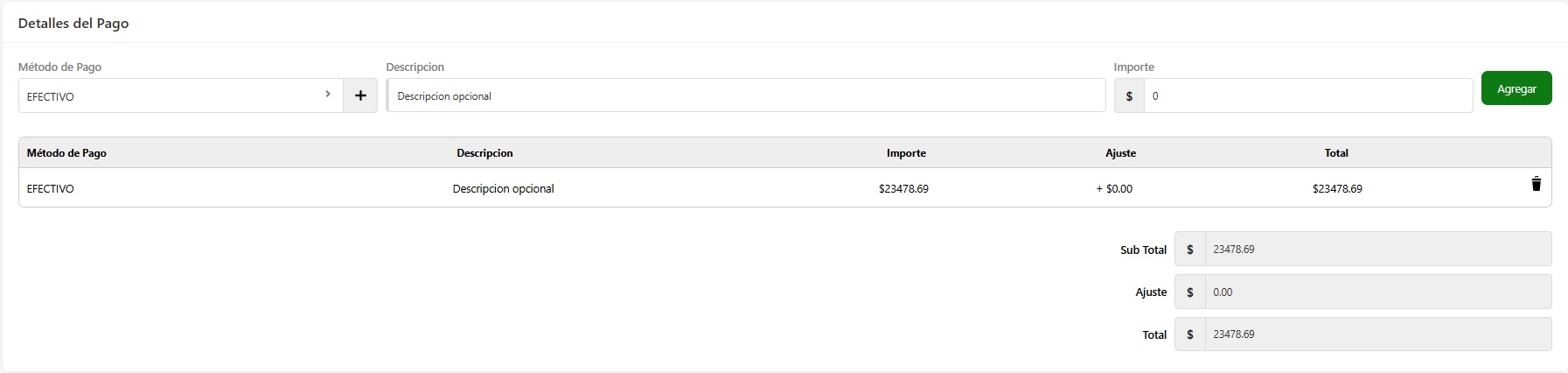Click the Ajuste table column header

tap(1120, 153)
